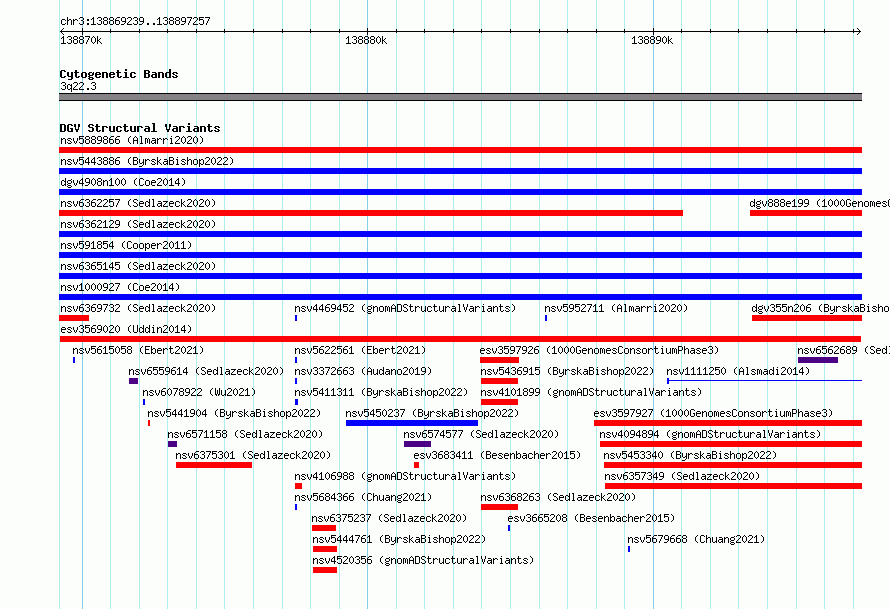Click the nsv5952711 (Almarri2020) label
Screen dimensions: 890x609
pyautogui.click(x=616, y=308)
